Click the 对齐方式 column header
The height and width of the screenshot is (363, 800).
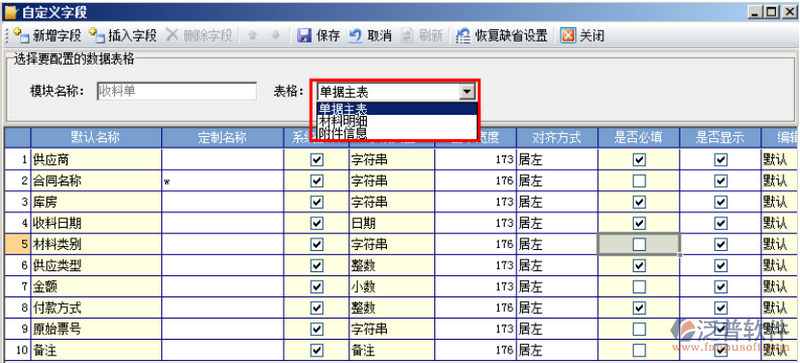pos(557,137)
